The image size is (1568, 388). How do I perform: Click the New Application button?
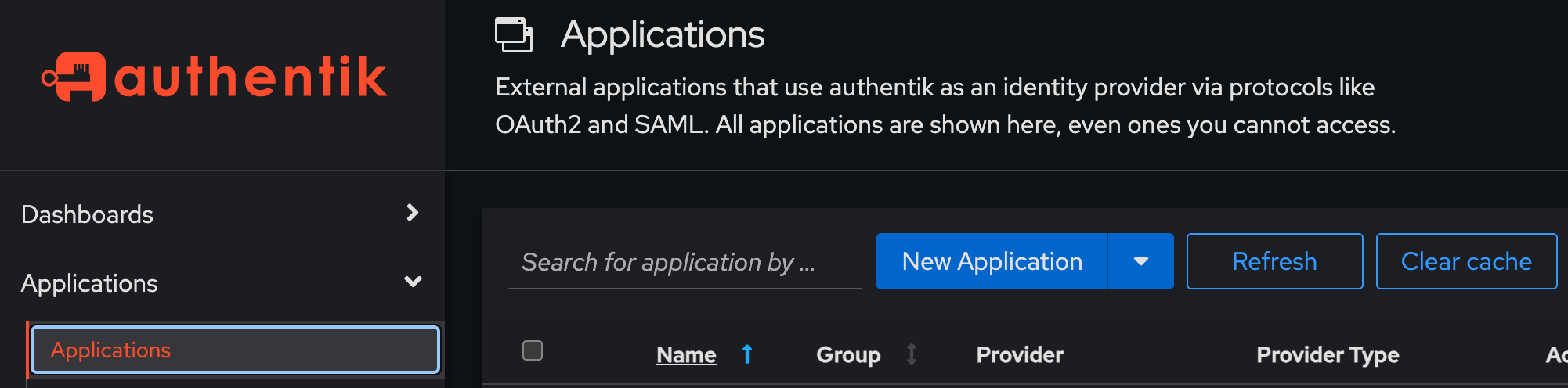point(992,261)
